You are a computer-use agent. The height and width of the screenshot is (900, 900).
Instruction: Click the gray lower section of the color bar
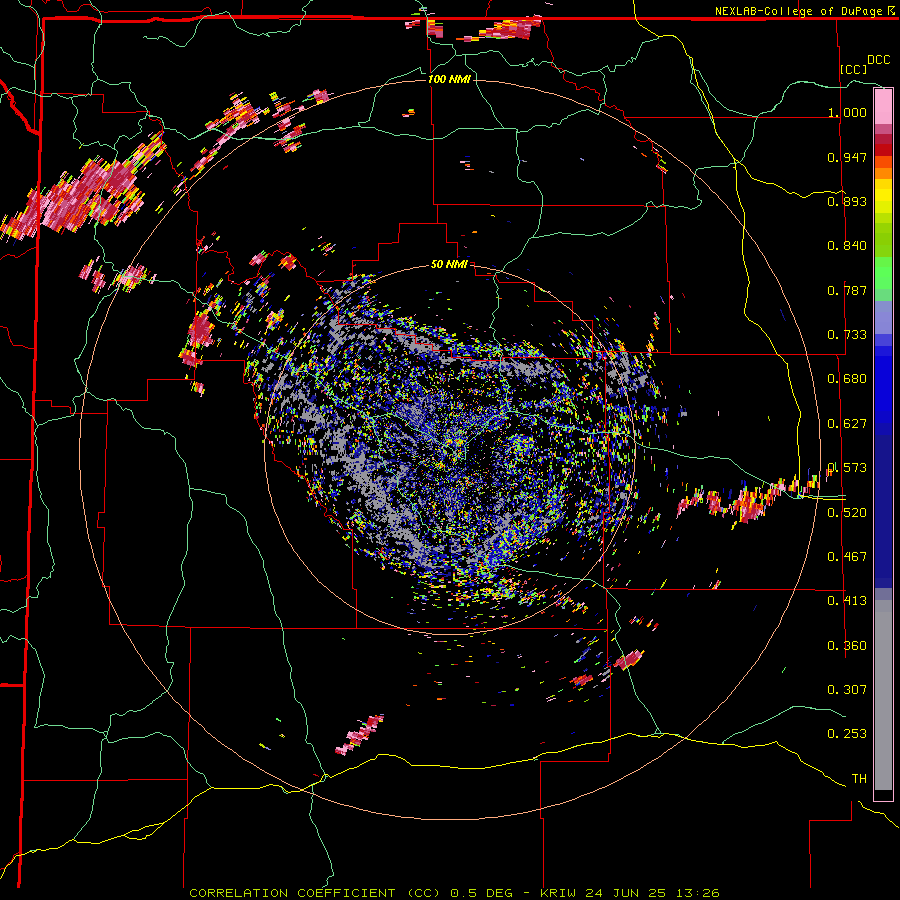pos(883,695)
